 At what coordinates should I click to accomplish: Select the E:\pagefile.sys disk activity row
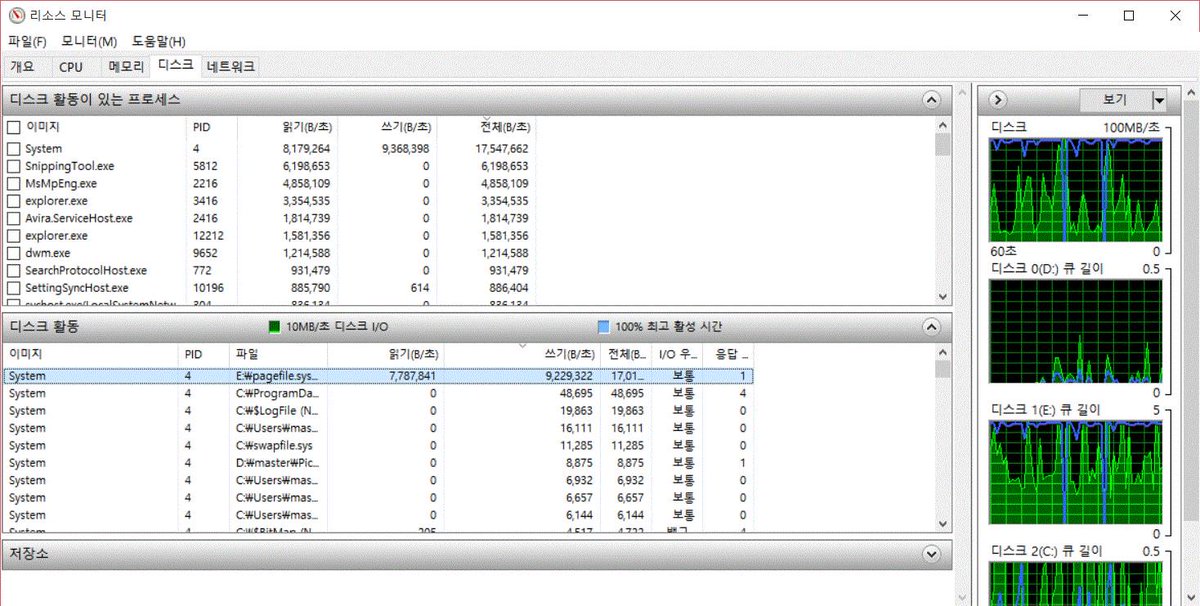(x=379, y=376)
